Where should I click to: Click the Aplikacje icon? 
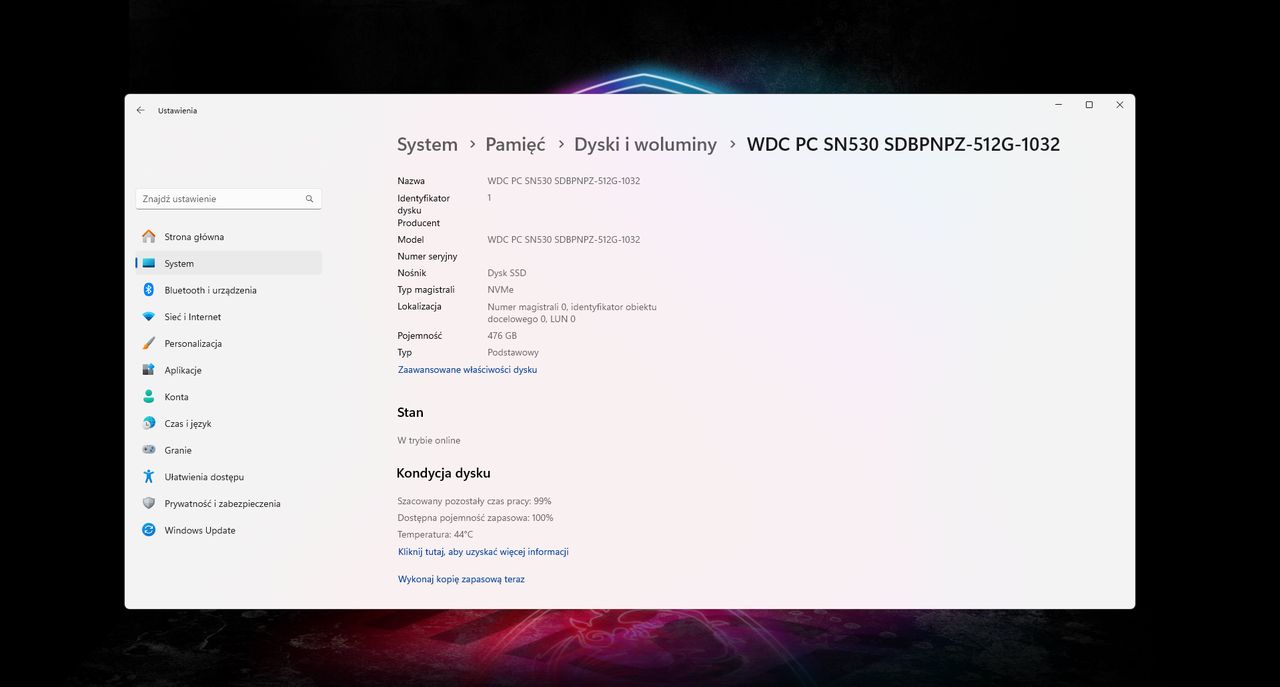(x=149, y=370)
